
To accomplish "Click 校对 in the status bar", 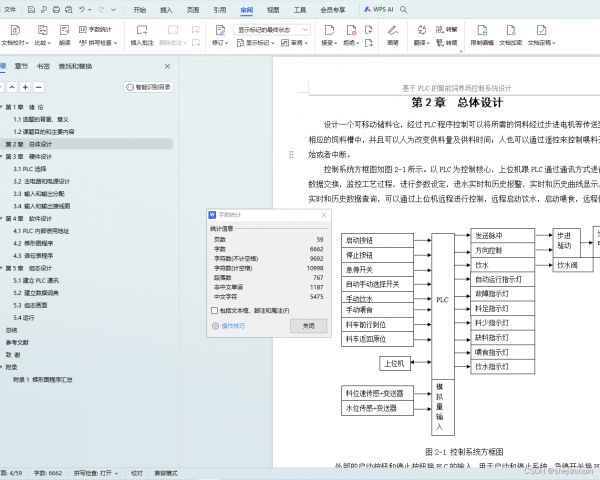I will tap(137, 473).
